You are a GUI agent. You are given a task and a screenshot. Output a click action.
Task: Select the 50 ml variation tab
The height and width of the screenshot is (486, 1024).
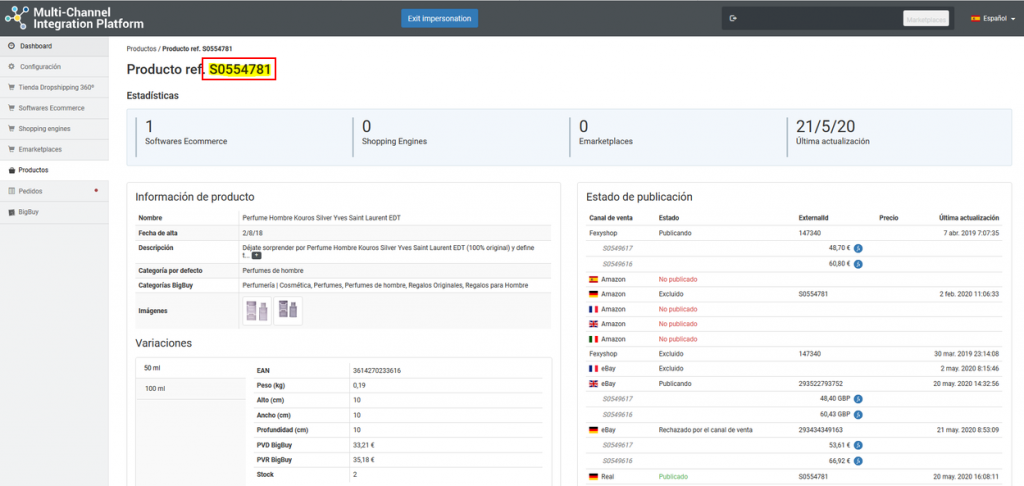[x=153, y=368]
